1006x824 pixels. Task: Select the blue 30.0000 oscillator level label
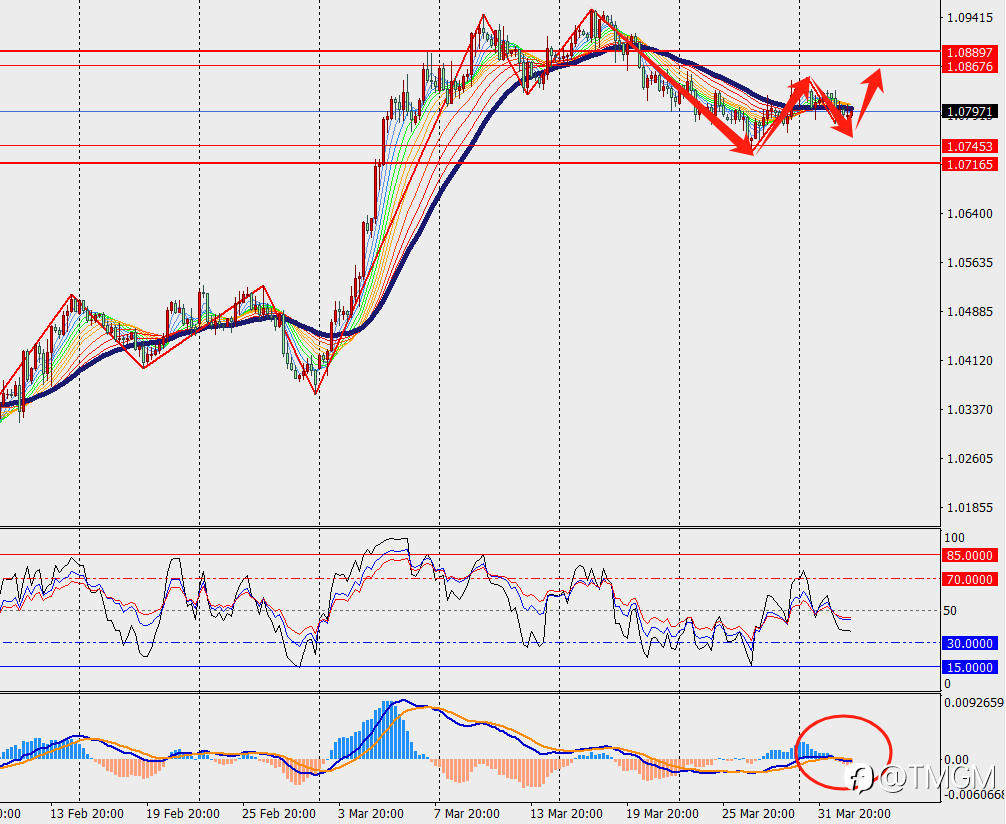point(969,644)
